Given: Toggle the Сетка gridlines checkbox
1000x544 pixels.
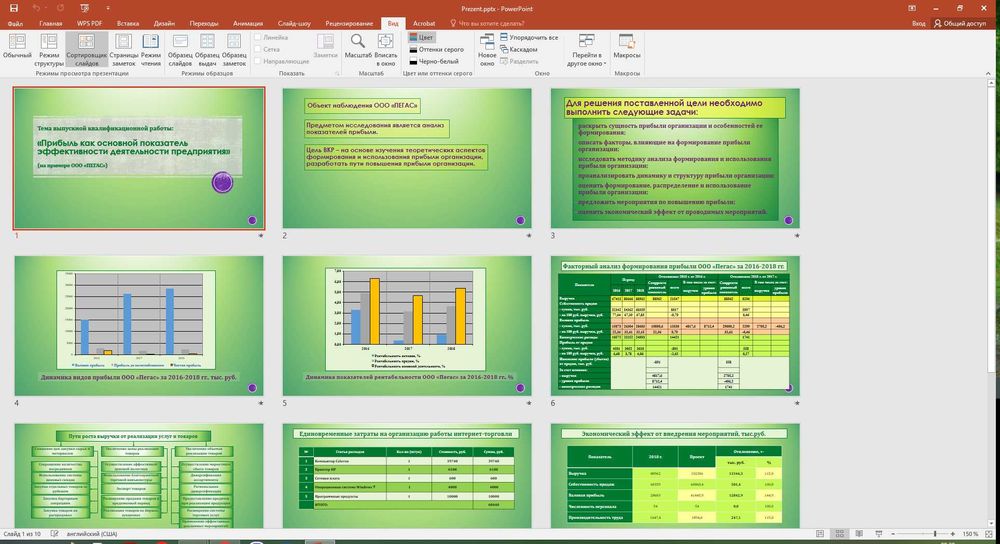Looking at the screenshot, I should tap(258, 49).
